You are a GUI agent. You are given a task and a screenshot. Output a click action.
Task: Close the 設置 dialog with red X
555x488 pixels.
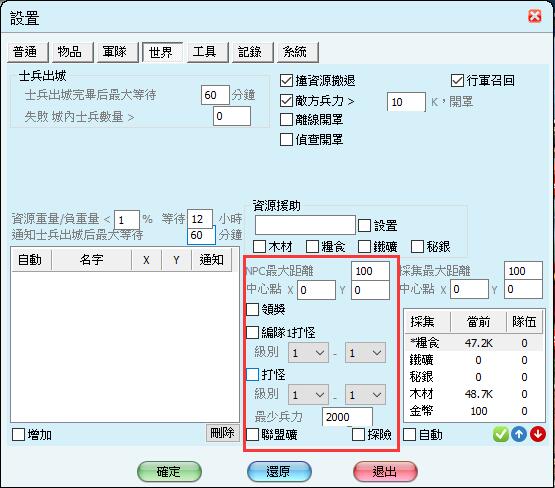click(534, 16)
